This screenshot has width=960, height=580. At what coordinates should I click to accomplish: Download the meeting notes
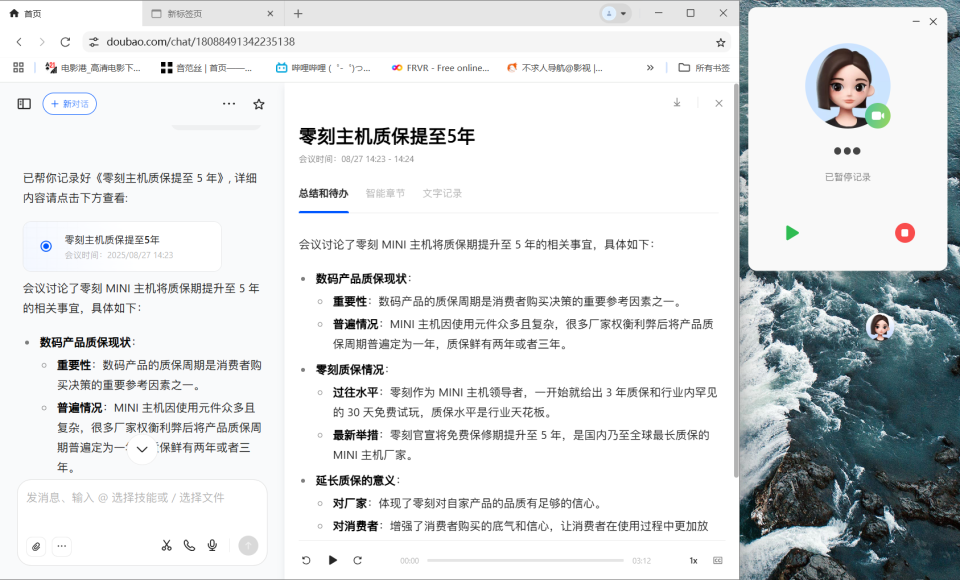[677, 103]
